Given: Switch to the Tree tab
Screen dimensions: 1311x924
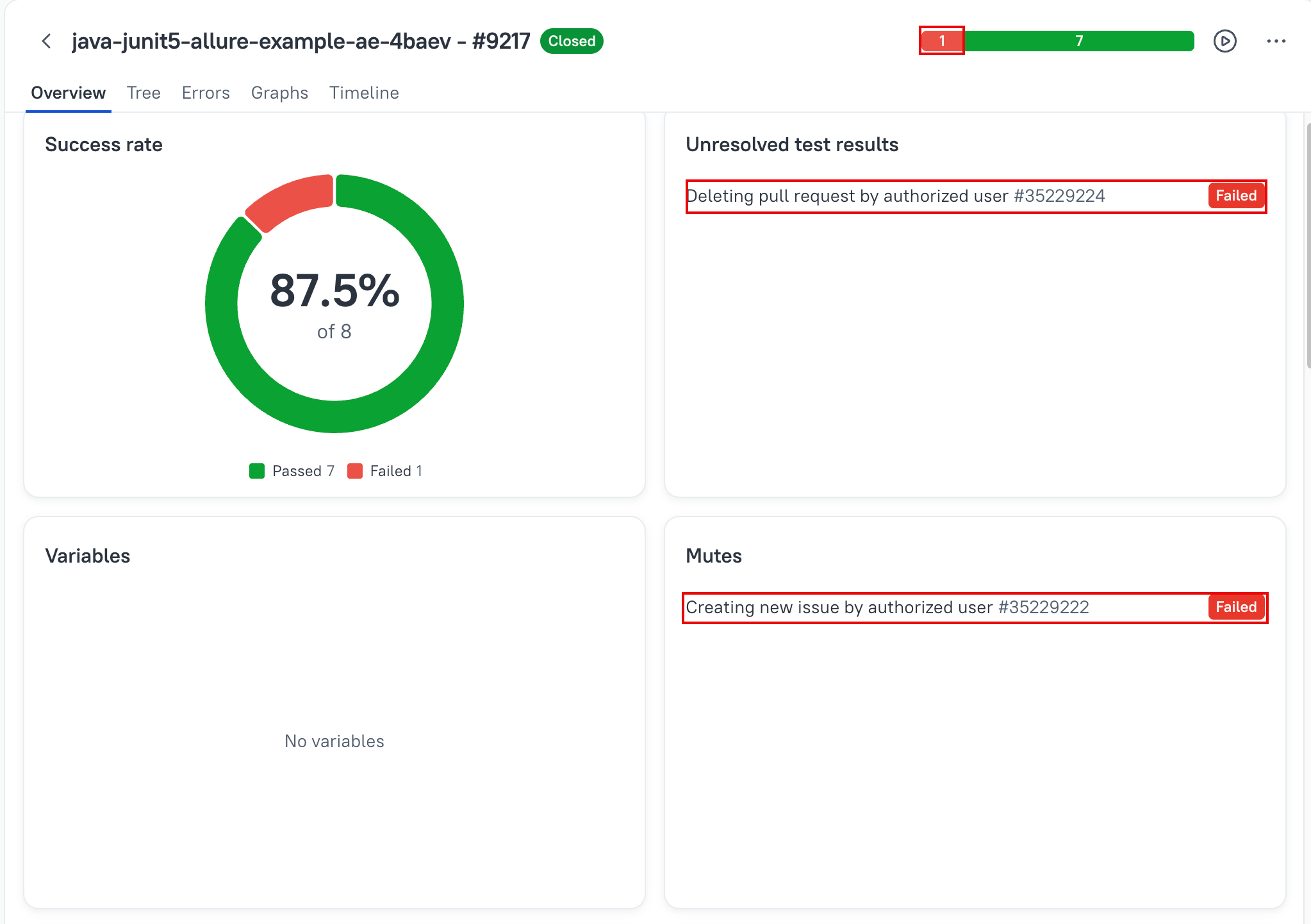Looking at the screenshot, I should click(x=144, y=93).
